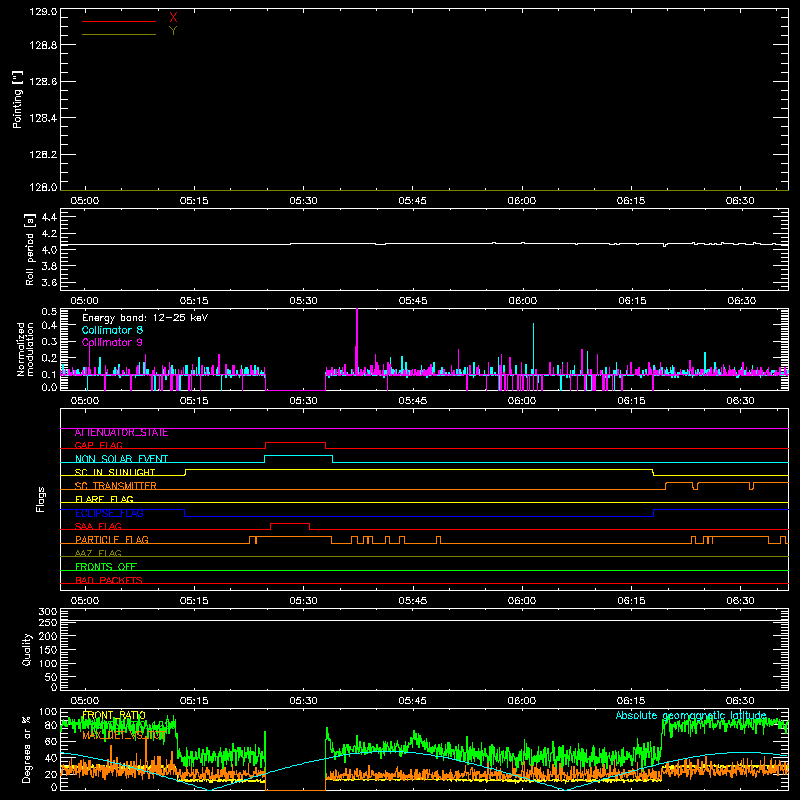
Task: Click the 05:45 time label under Roll period plot
Action: pyautogui.click(x=413, y=301)
